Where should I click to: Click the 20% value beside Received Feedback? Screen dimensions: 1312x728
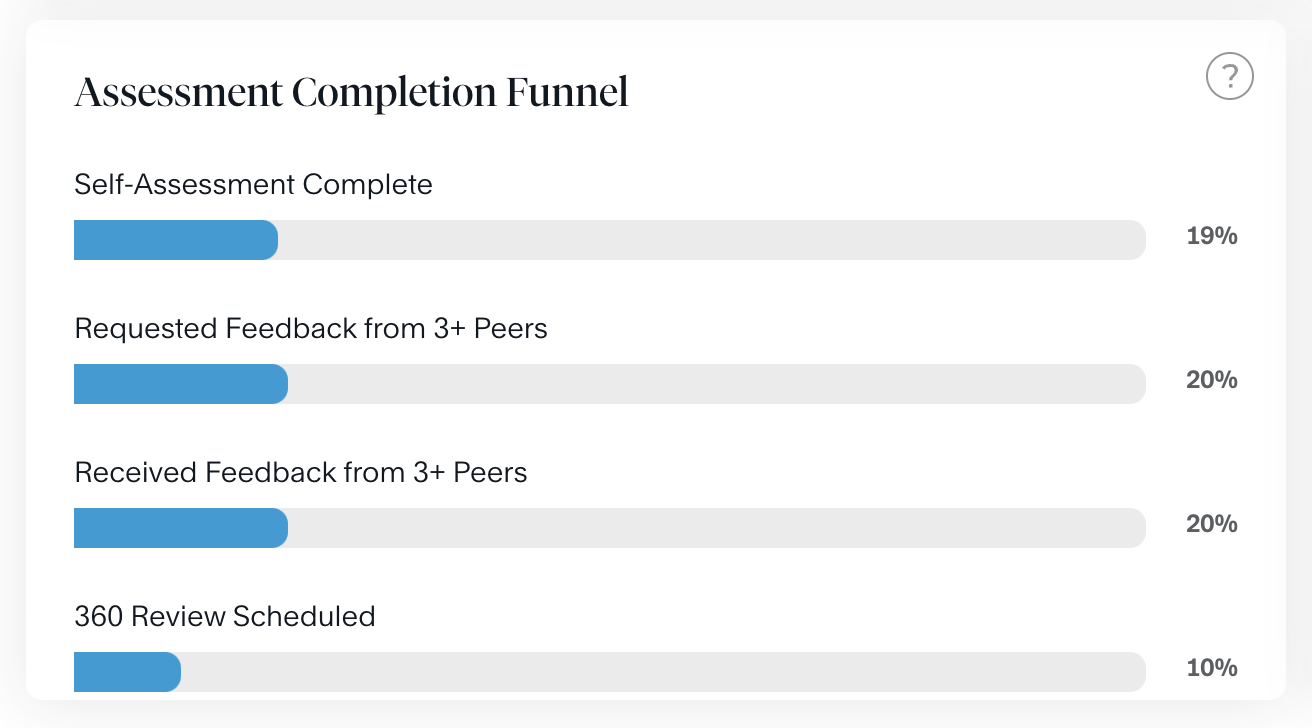tap(1212, 524)
